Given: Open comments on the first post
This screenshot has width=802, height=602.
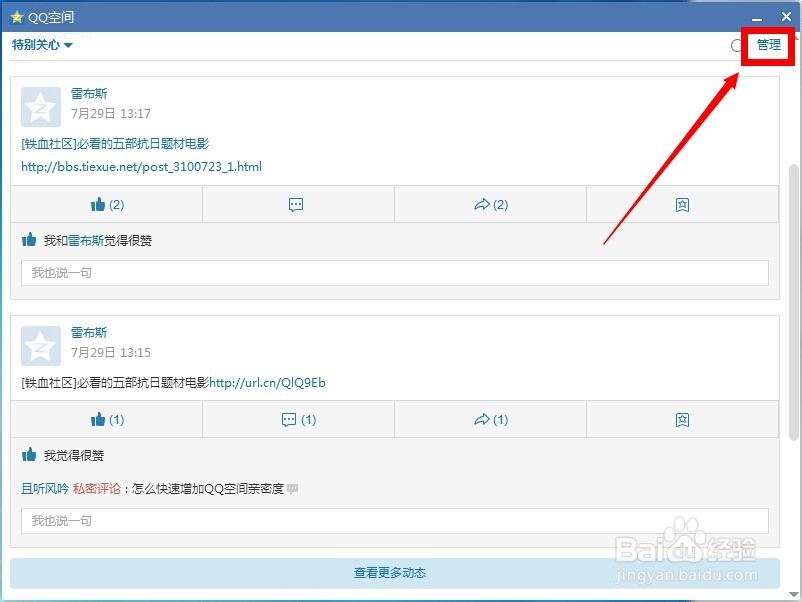Looking at the screenshot, I should (297, 204).
